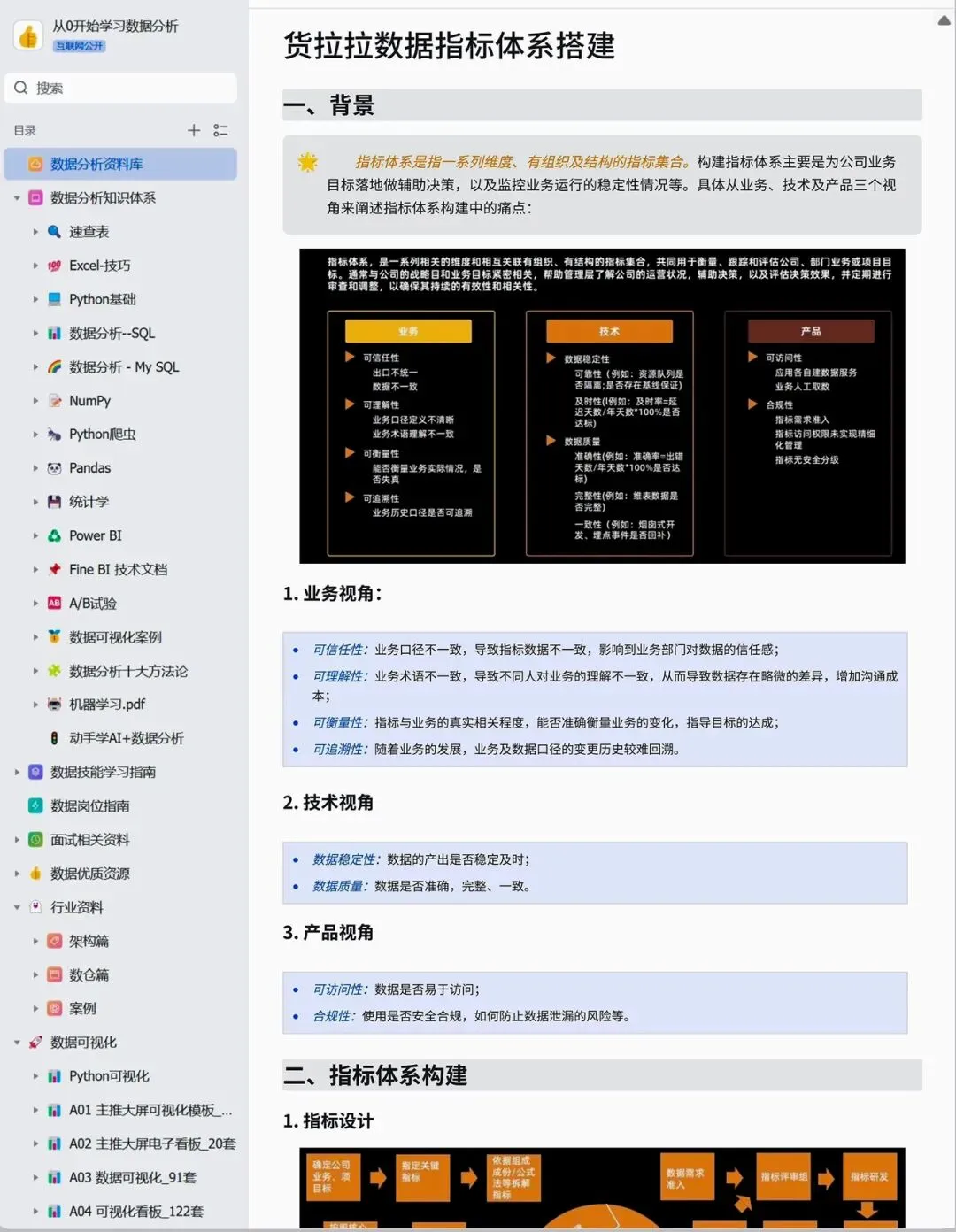Click the Excel-技巧 100 icon
956x1232 pixels.
[x=54, y=266]
